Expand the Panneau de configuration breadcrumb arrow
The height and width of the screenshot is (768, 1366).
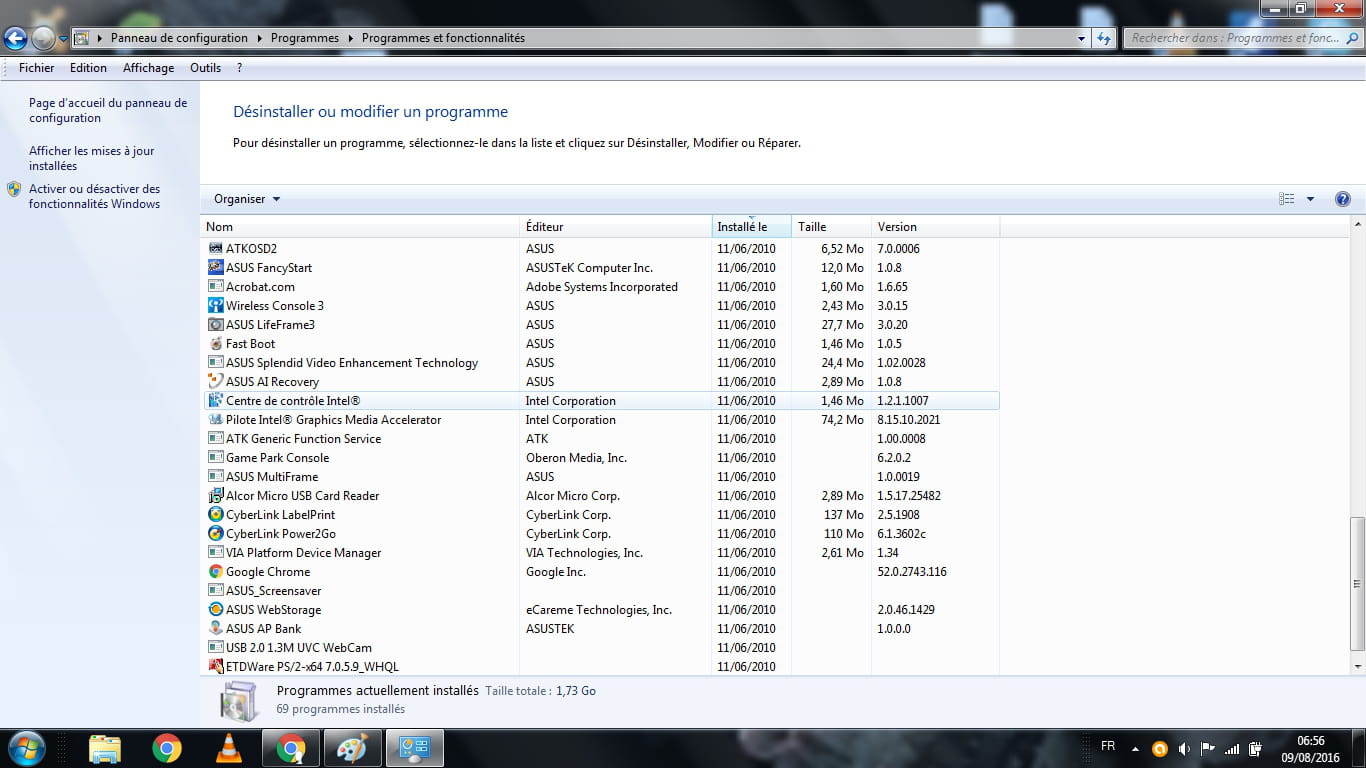[x=259, y=38]
